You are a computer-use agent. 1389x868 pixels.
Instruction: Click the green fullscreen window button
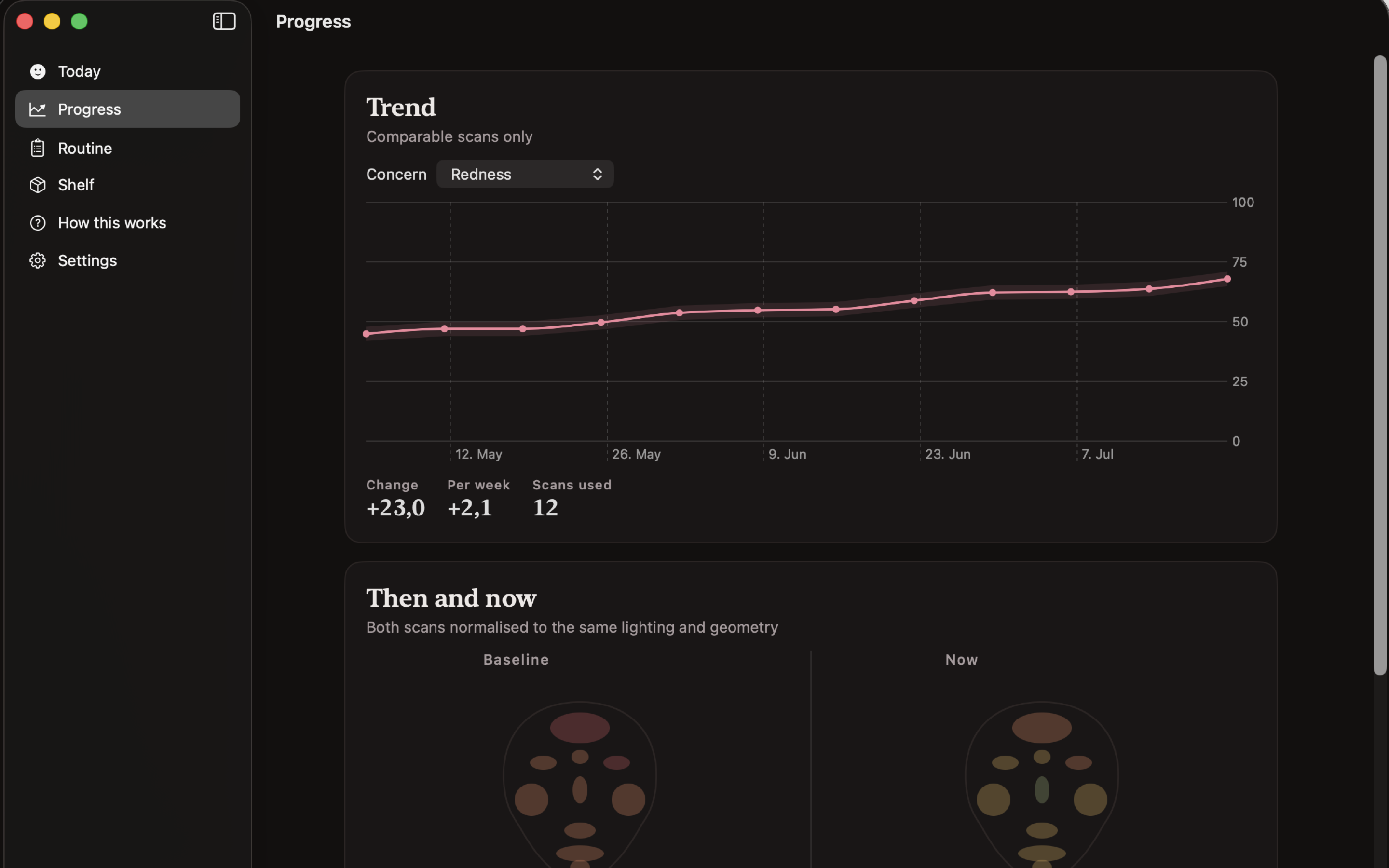[x=79, y=21]
